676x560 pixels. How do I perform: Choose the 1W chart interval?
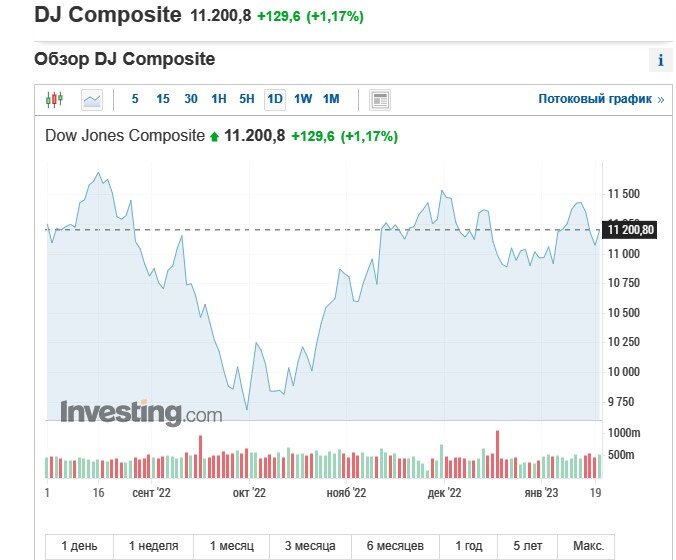(303, 99)
